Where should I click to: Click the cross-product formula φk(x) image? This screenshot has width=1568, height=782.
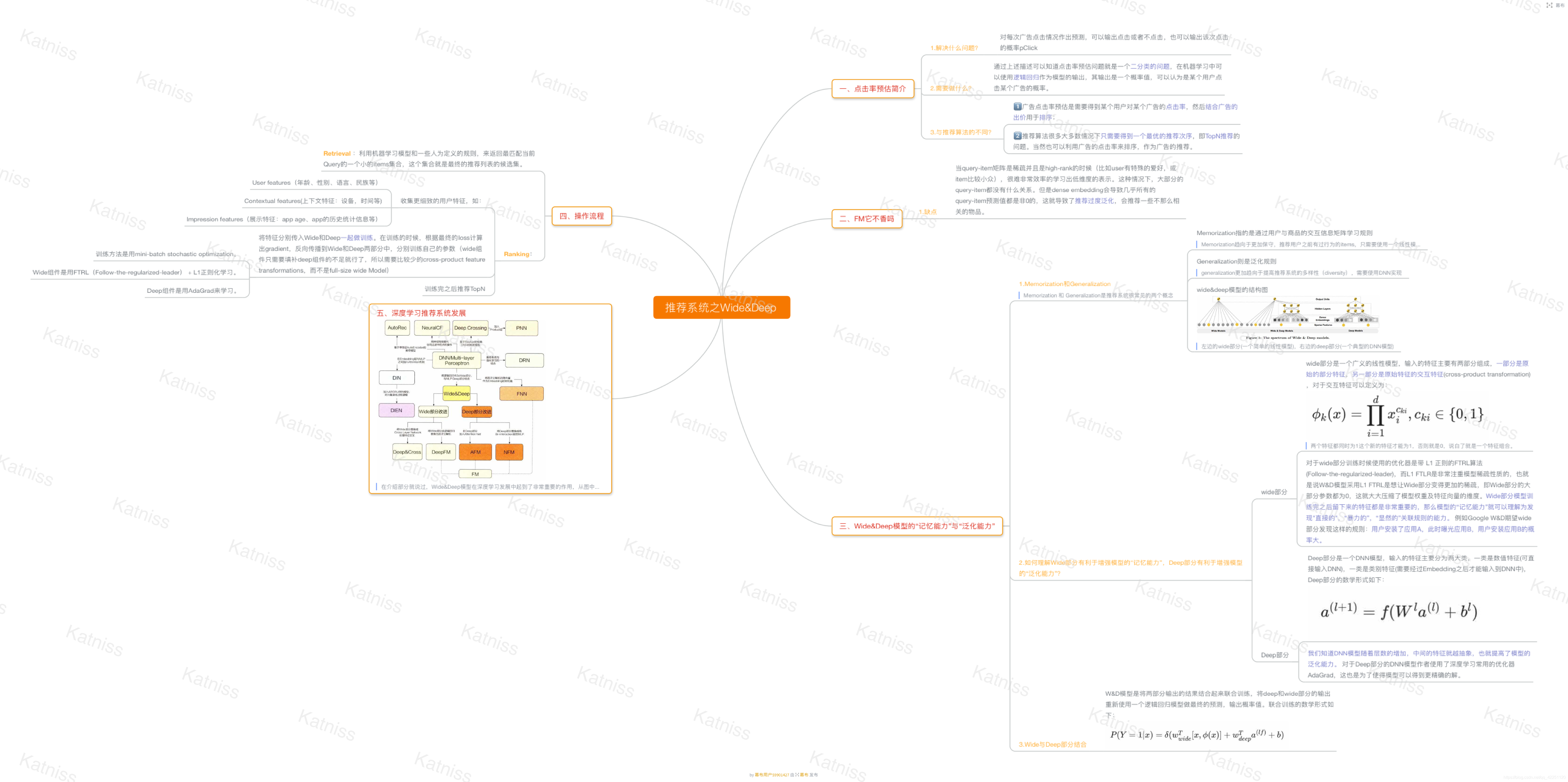click(x=1397, y=416)
